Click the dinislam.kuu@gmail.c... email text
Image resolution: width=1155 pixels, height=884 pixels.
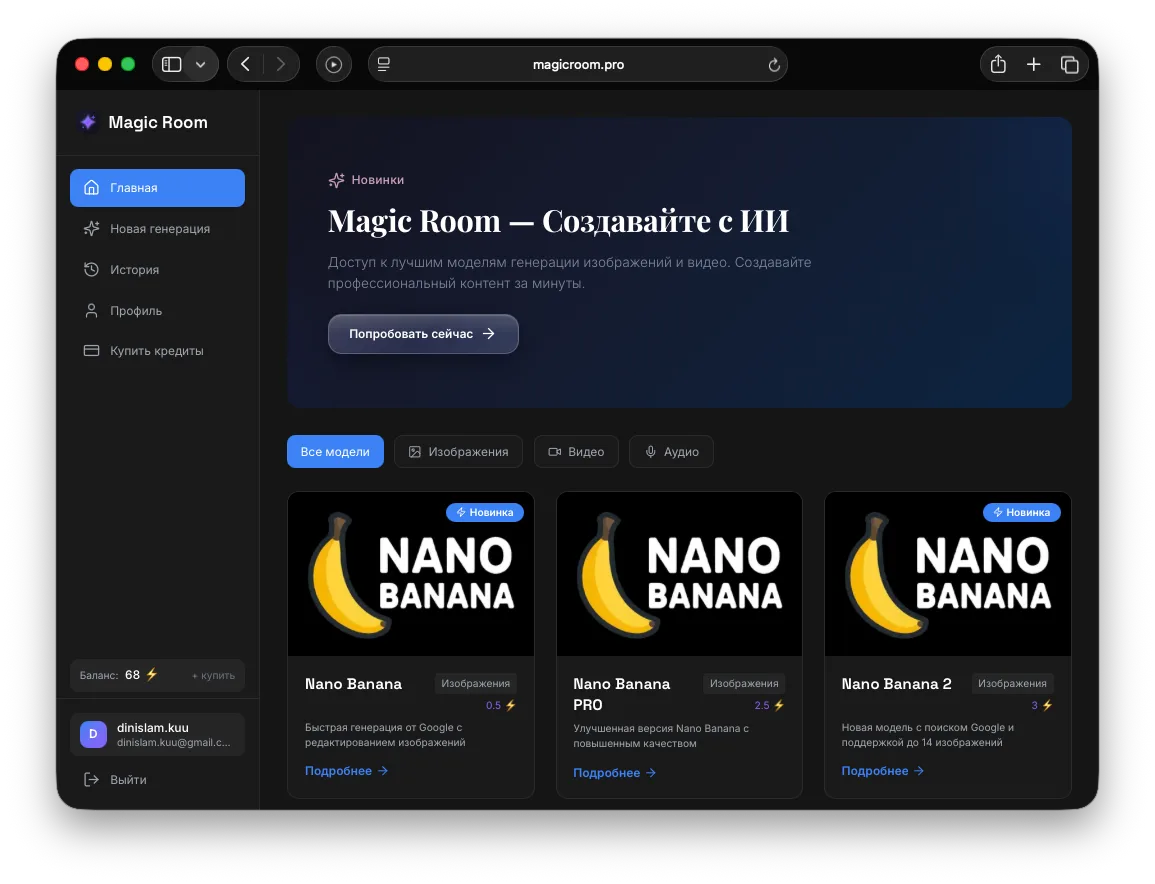(x=173, y=743)
